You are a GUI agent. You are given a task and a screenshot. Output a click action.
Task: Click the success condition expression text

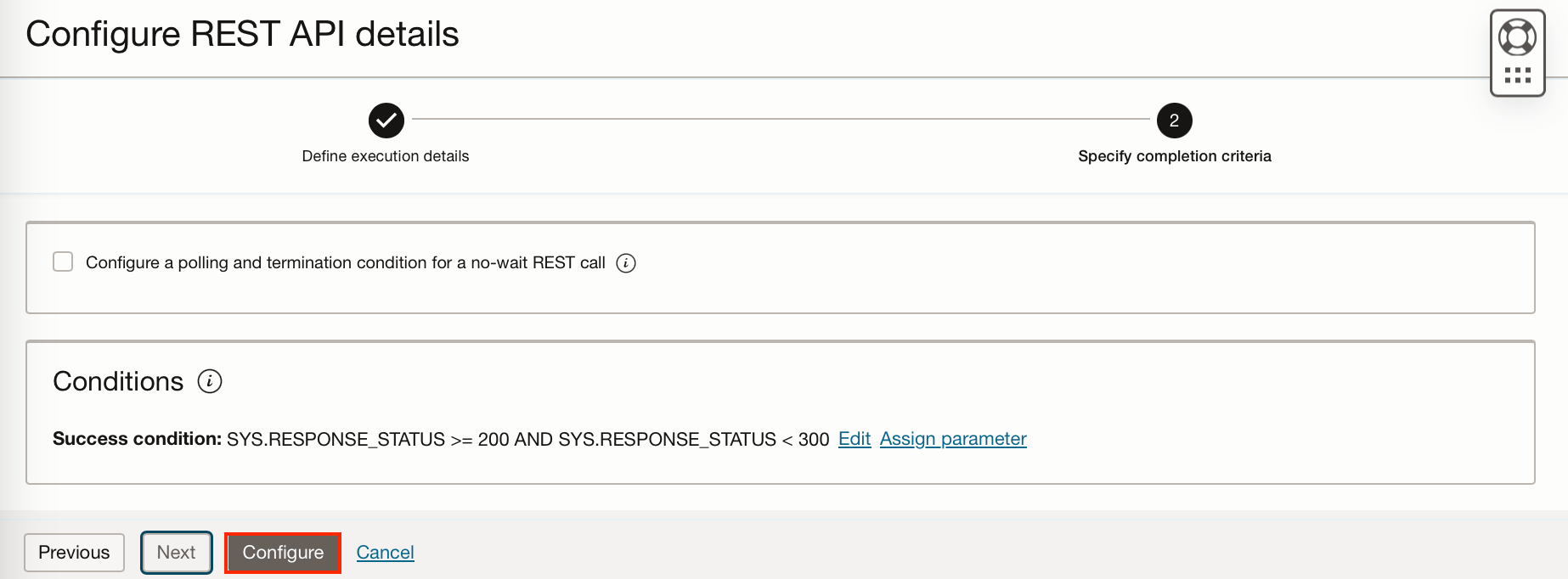(x=527, y=439)
